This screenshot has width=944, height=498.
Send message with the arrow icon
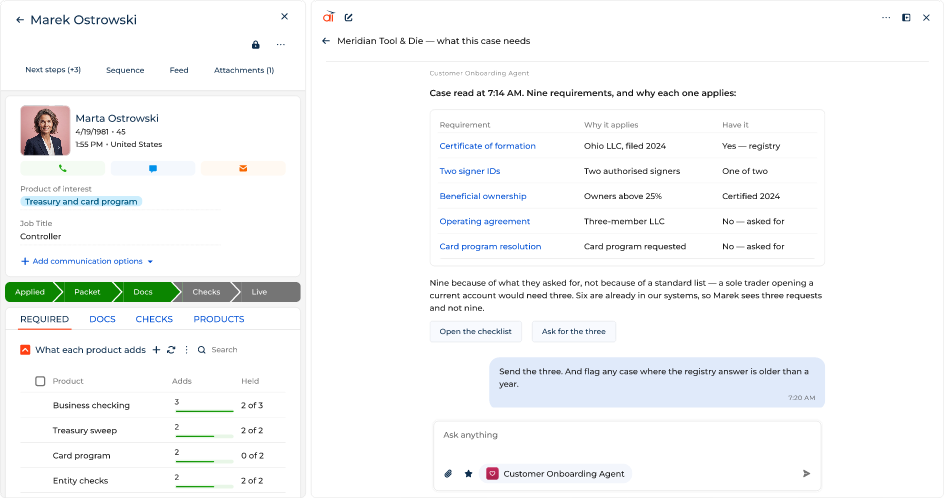click(806, 474)
